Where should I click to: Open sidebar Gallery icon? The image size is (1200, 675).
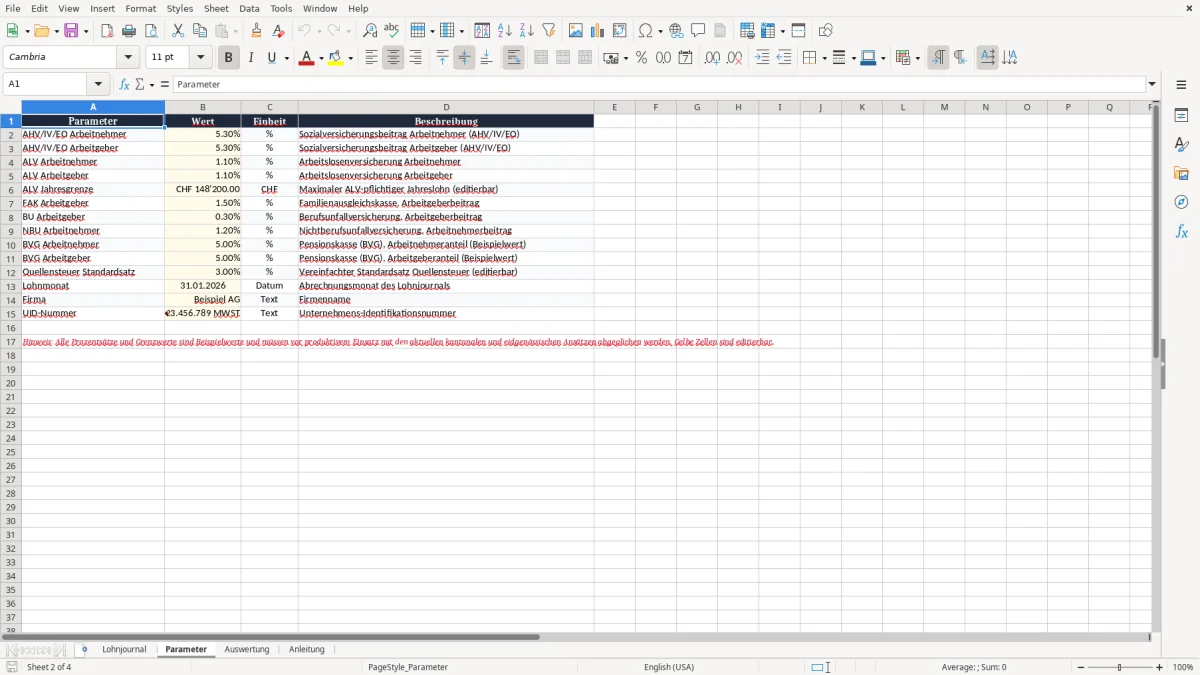(1181, 174)
